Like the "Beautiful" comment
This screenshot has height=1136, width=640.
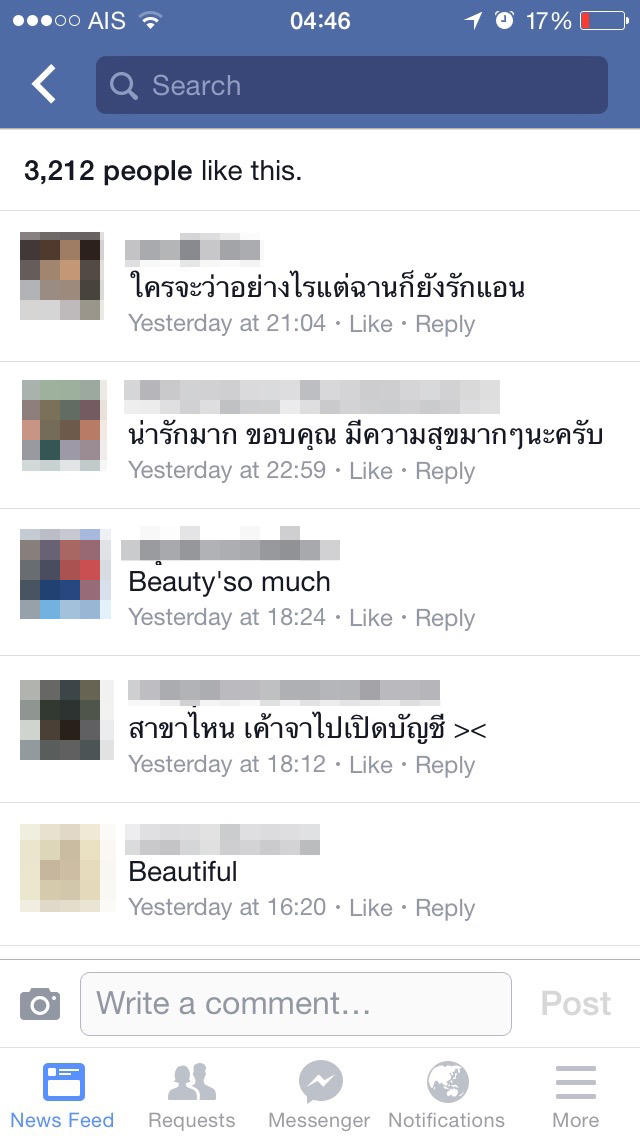tap(370, 907)
